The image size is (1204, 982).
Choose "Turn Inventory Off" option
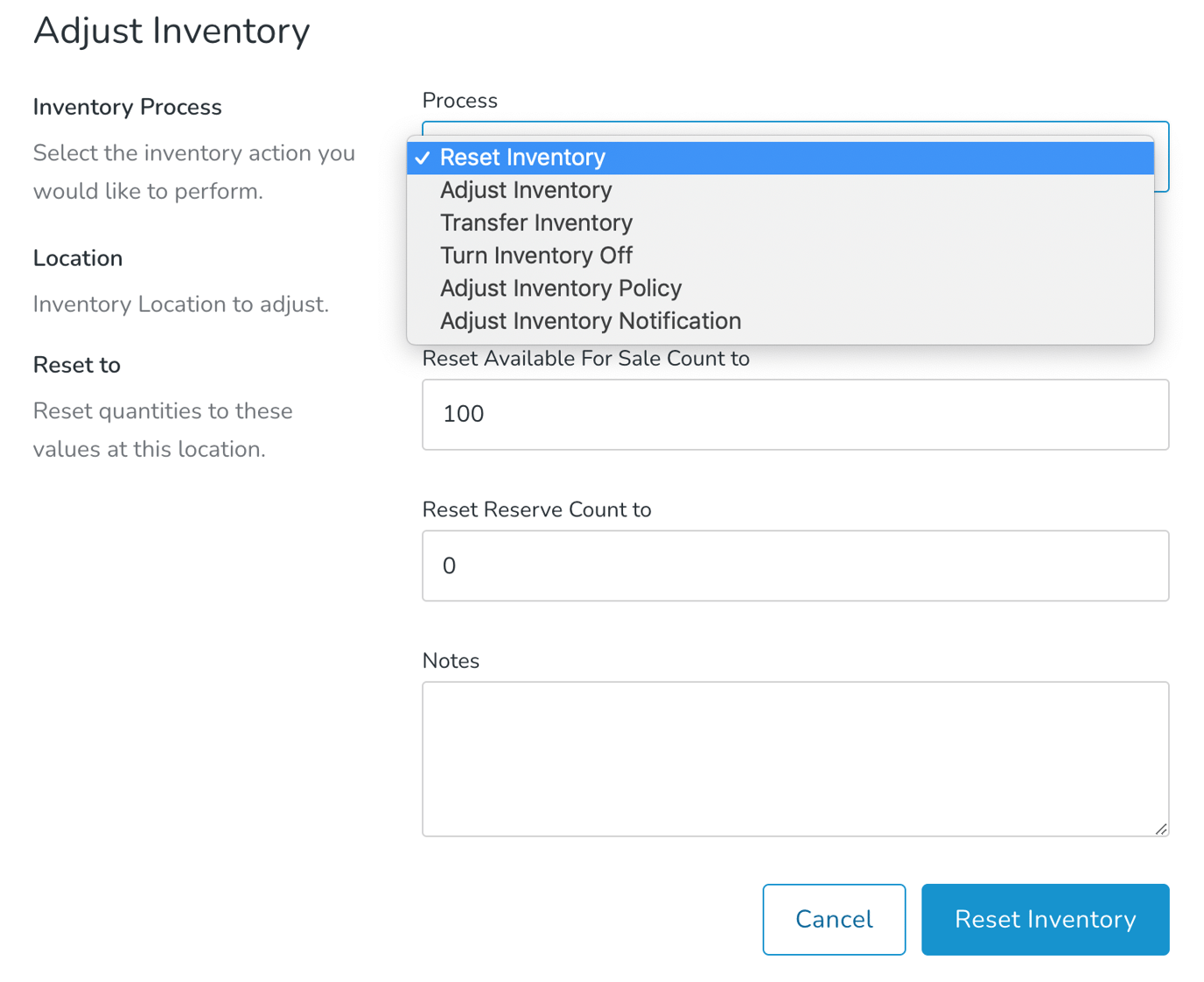tap(535, 256)
